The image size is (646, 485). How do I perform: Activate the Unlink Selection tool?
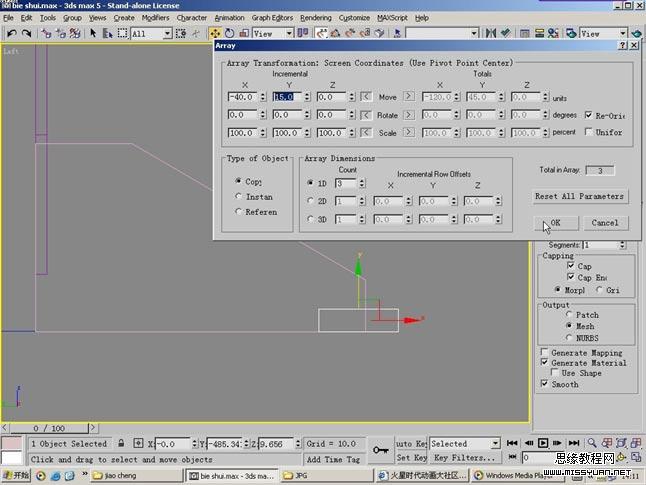coord(61,33)
